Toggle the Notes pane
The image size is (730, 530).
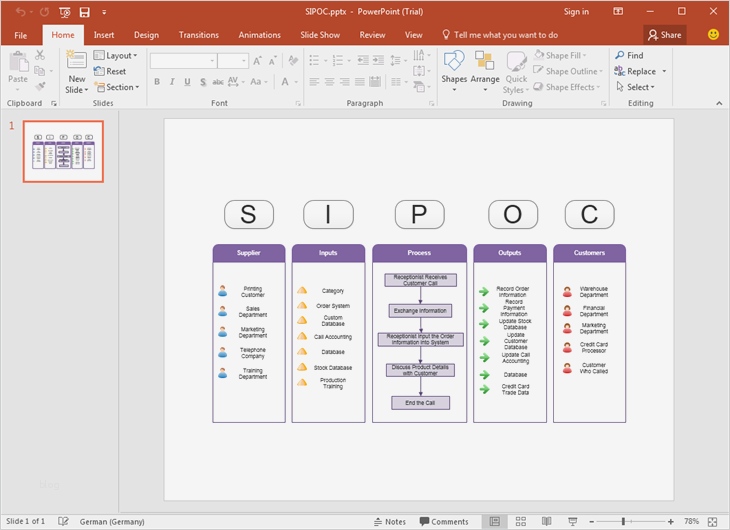click(389, 522)
